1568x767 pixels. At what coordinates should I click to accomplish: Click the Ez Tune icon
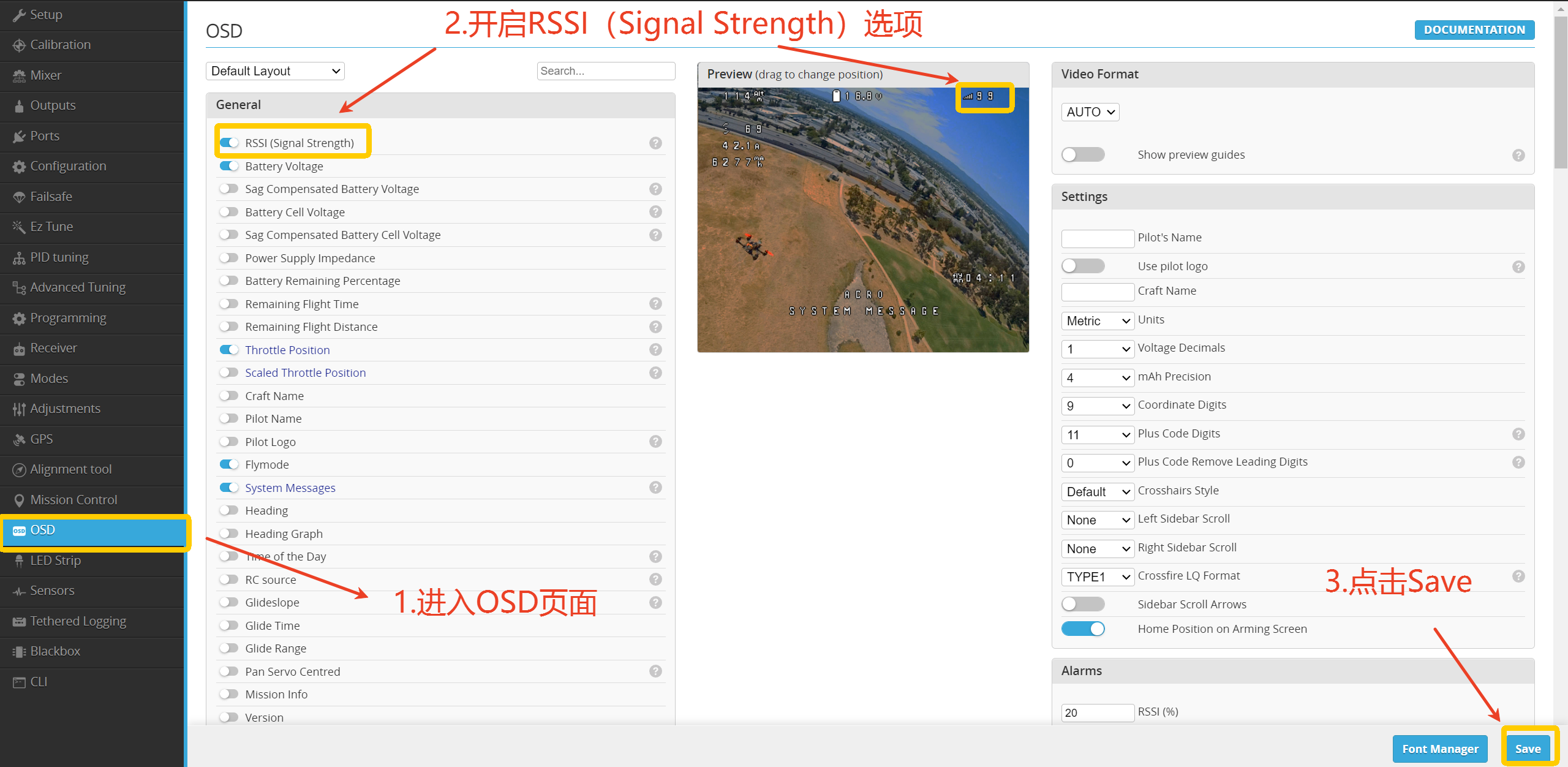(x=19, y=227)
